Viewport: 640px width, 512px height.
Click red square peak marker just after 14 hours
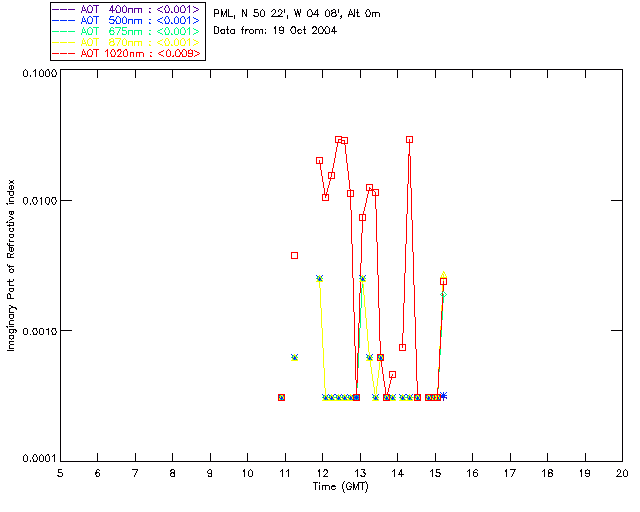[409, 140]
